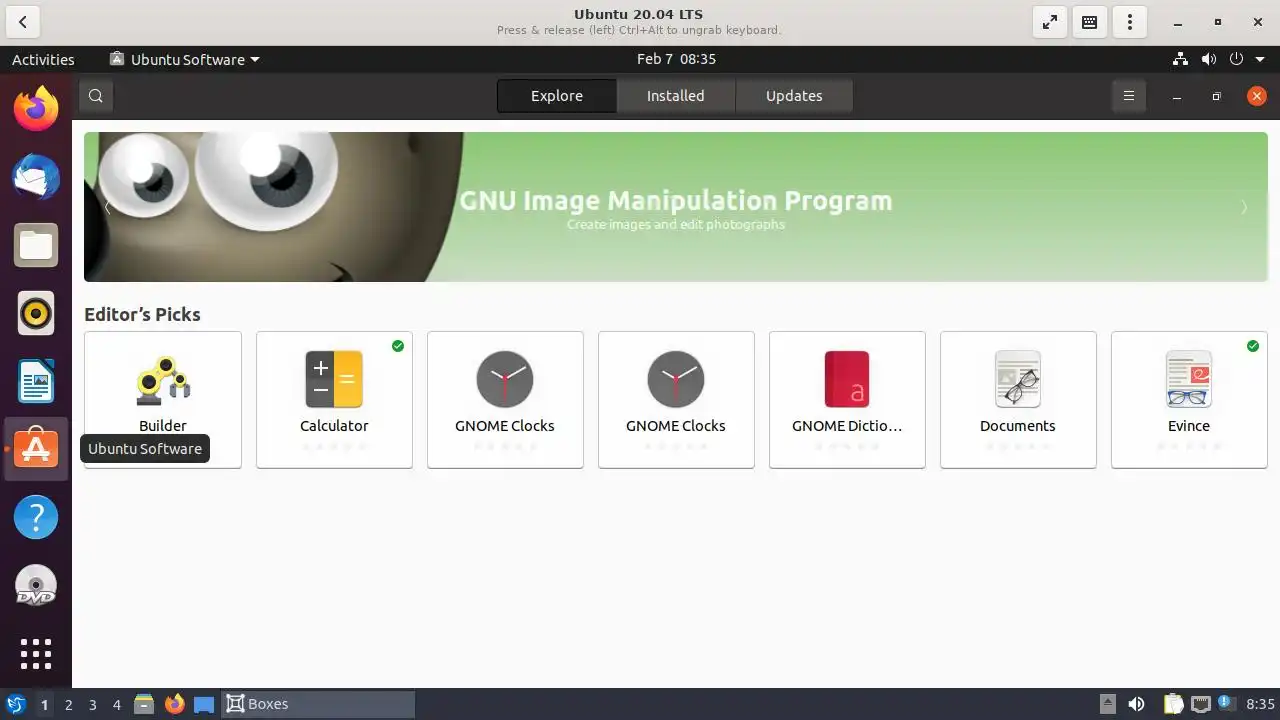Launch Firefox from the Ubuntu dock
Viewport: 1280px width, 720px height.
(x=36, y=108)
